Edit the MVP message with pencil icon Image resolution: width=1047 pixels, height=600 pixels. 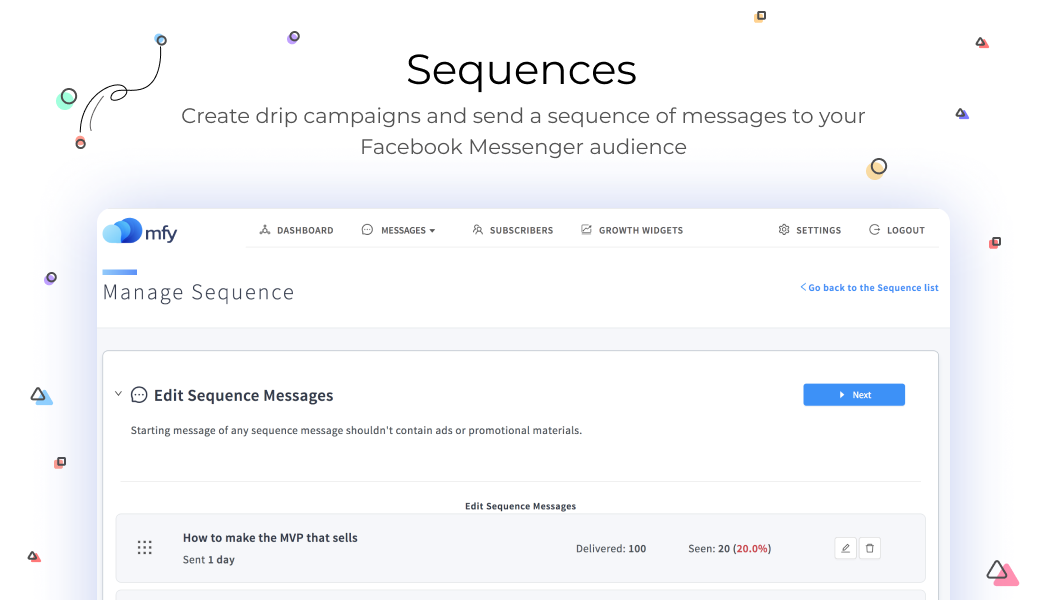coord(845,548)
